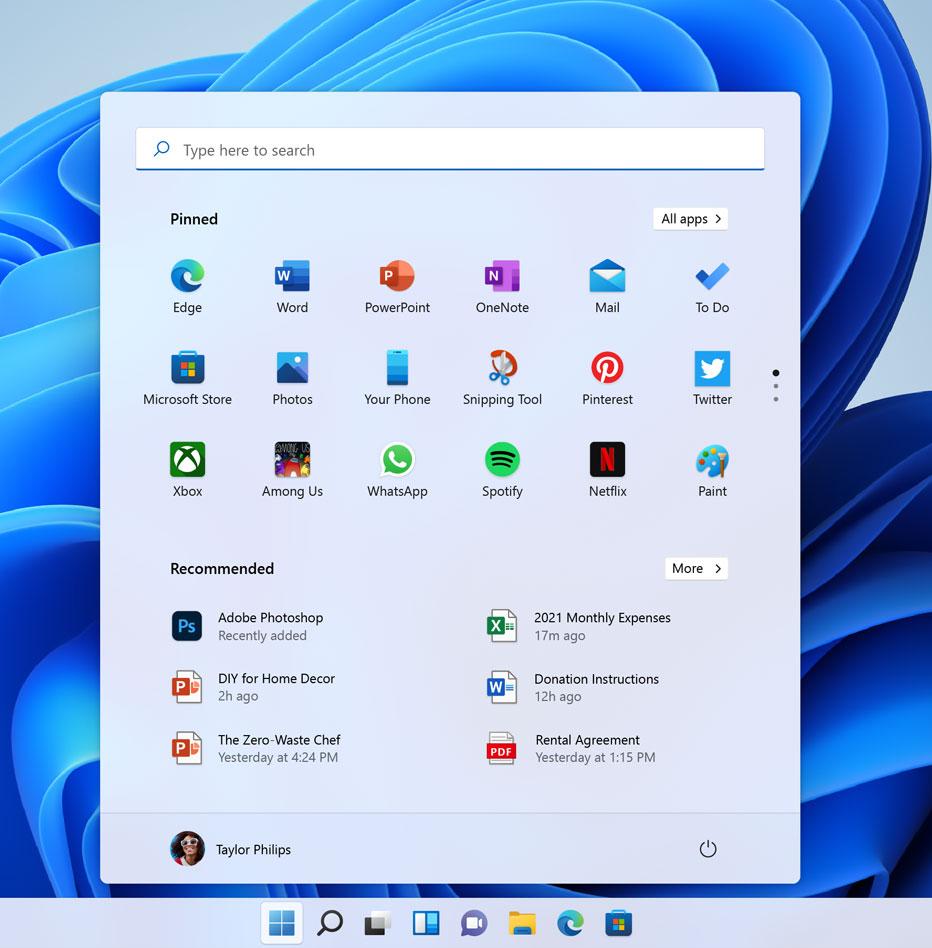Open Task View from the taskbar
The width and height of the screenshot is (932, 948).
click(378, 923)
